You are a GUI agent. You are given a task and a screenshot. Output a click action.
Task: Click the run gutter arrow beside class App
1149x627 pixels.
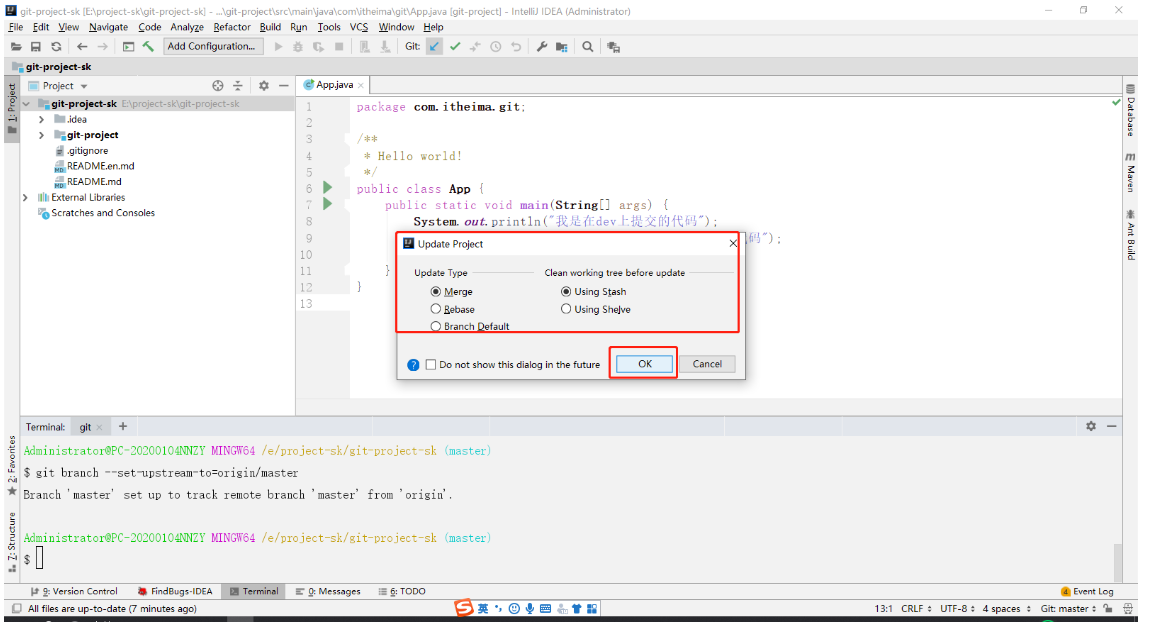point(328,188)
